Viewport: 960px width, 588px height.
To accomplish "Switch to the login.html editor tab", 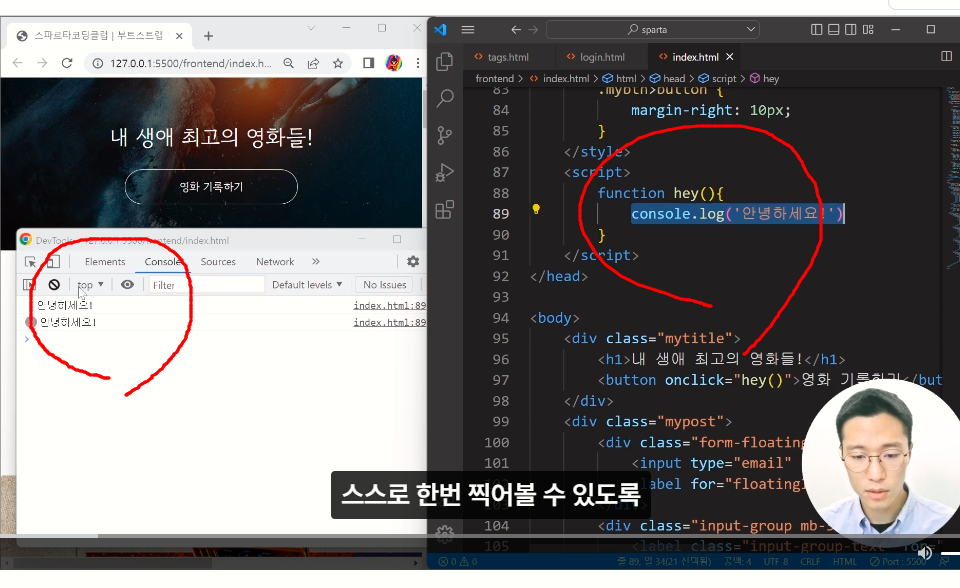I will click(x=596, y=57).
